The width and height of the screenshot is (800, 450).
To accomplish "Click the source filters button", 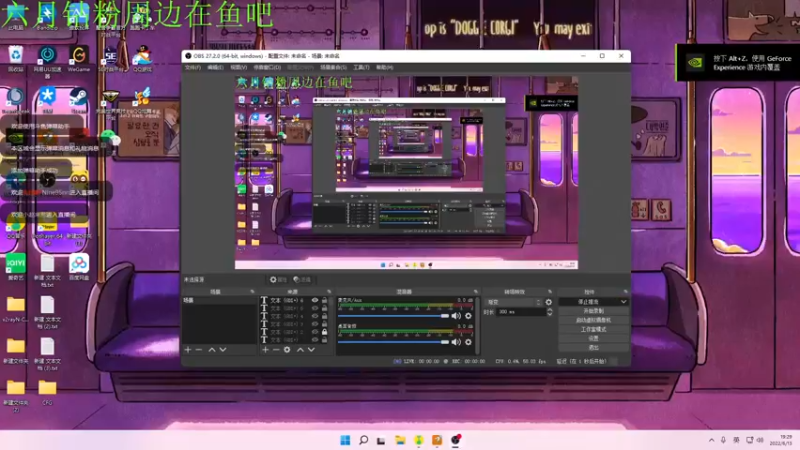I will (302, 280).
